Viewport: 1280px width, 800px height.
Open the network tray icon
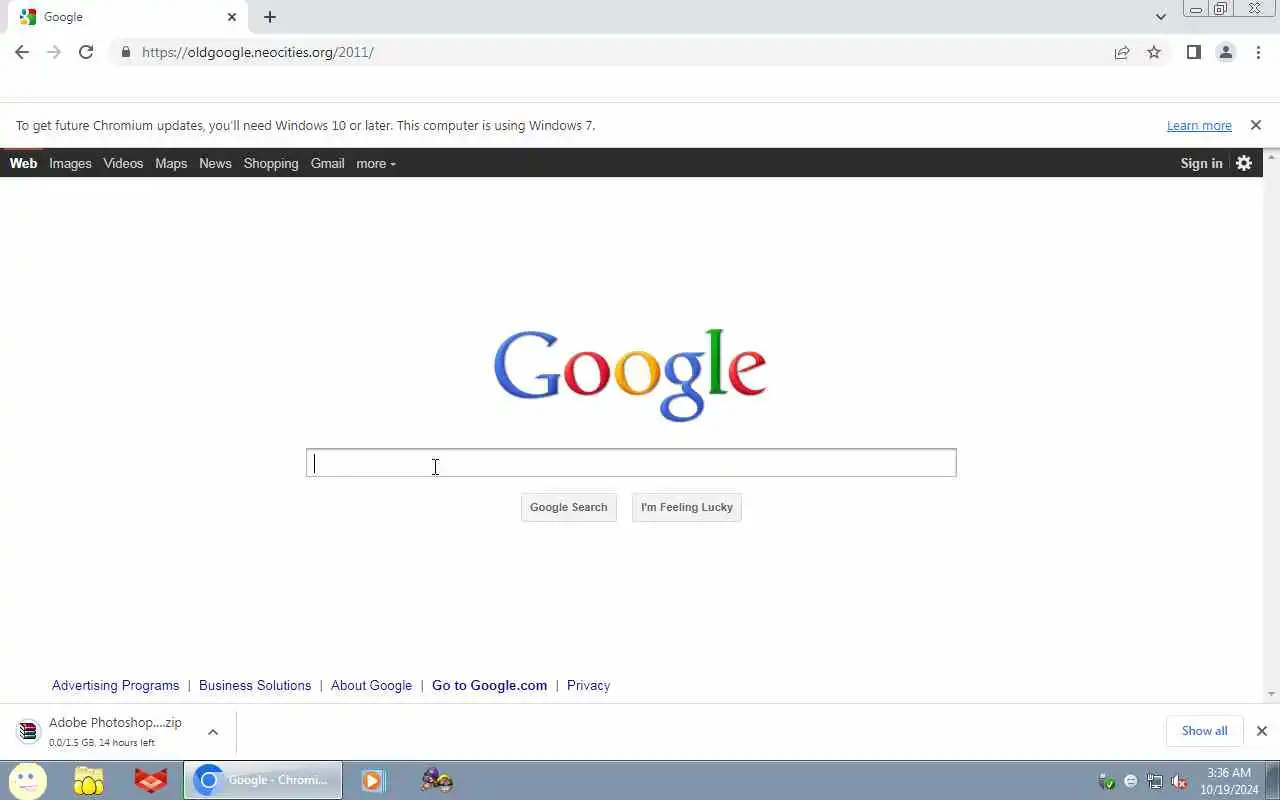coord(1155,781)
